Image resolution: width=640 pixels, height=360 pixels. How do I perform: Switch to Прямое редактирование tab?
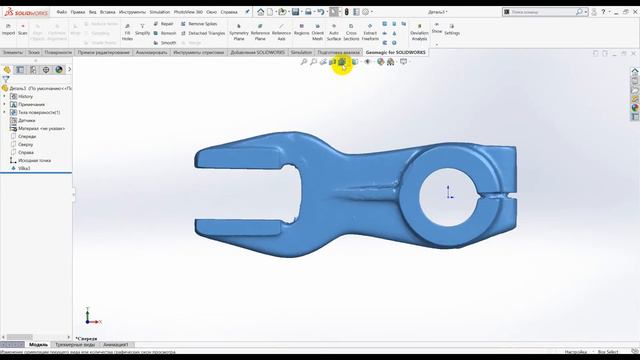pyautogui.click(x=103, y=52)
